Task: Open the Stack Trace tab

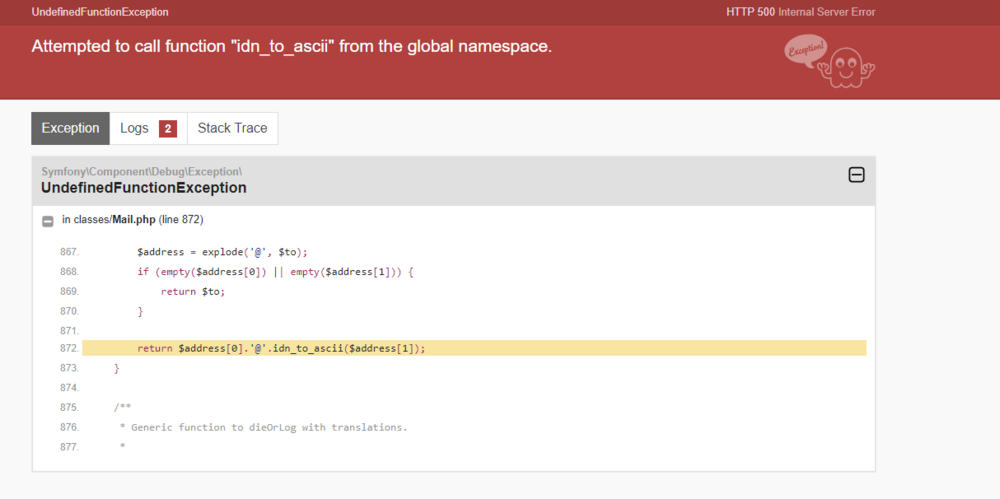Action: point(232,128)
